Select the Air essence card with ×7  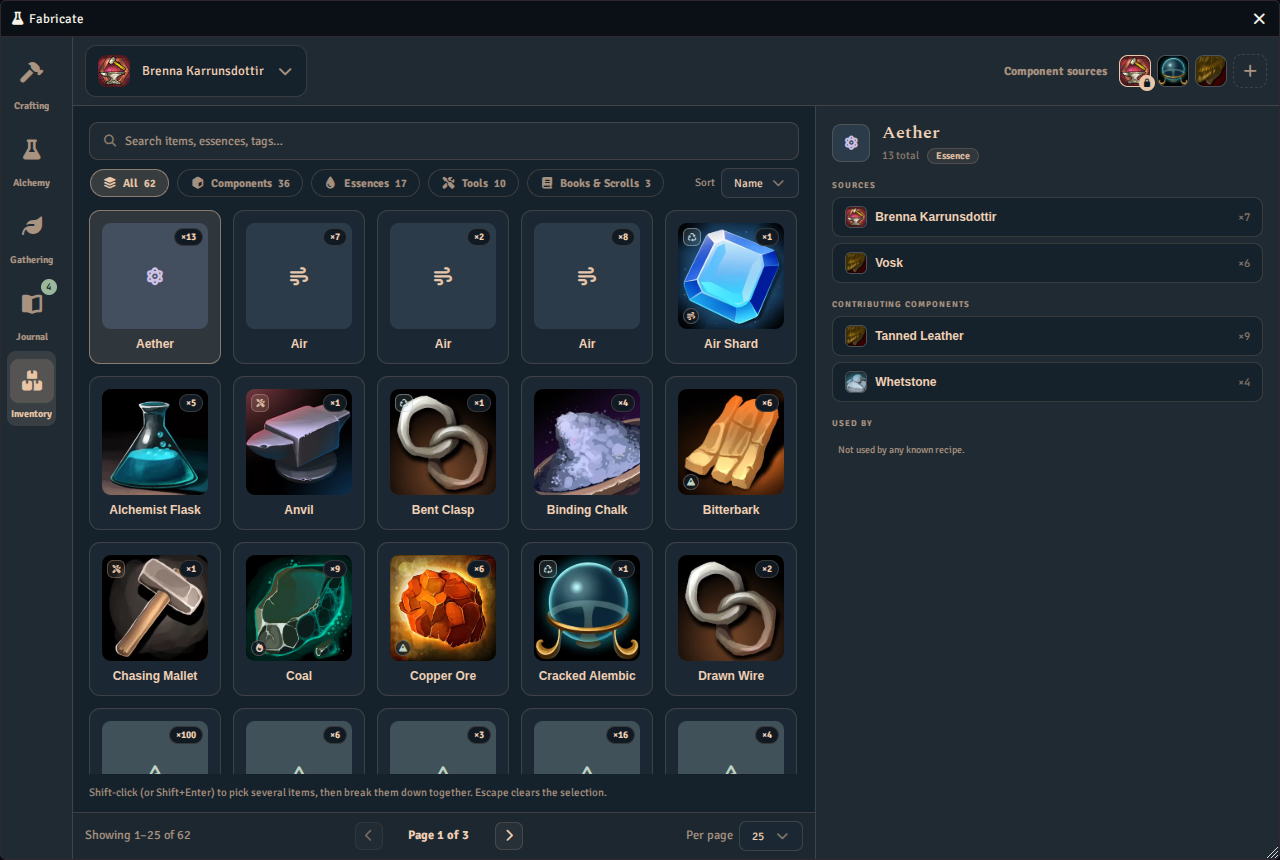click(299, 287)
